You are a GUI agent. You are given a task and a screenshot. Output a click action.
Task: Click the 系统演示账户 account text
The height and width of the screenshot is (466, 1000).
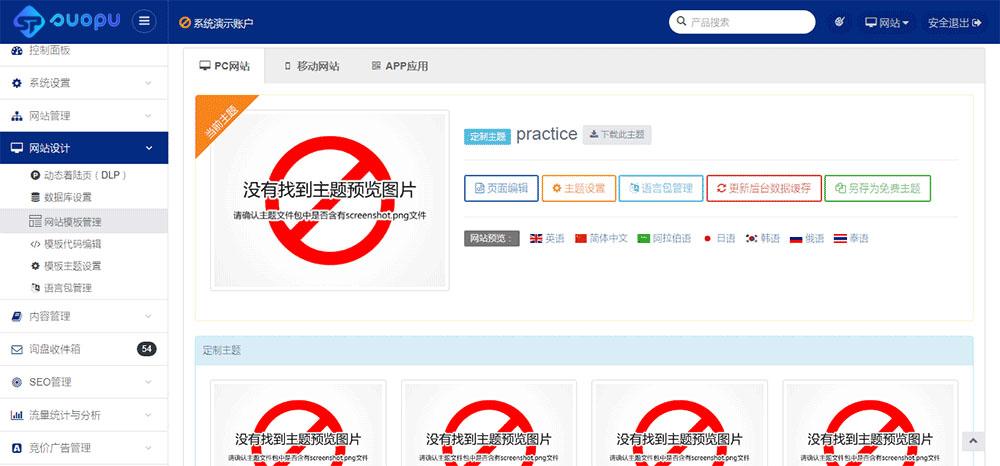223,23
